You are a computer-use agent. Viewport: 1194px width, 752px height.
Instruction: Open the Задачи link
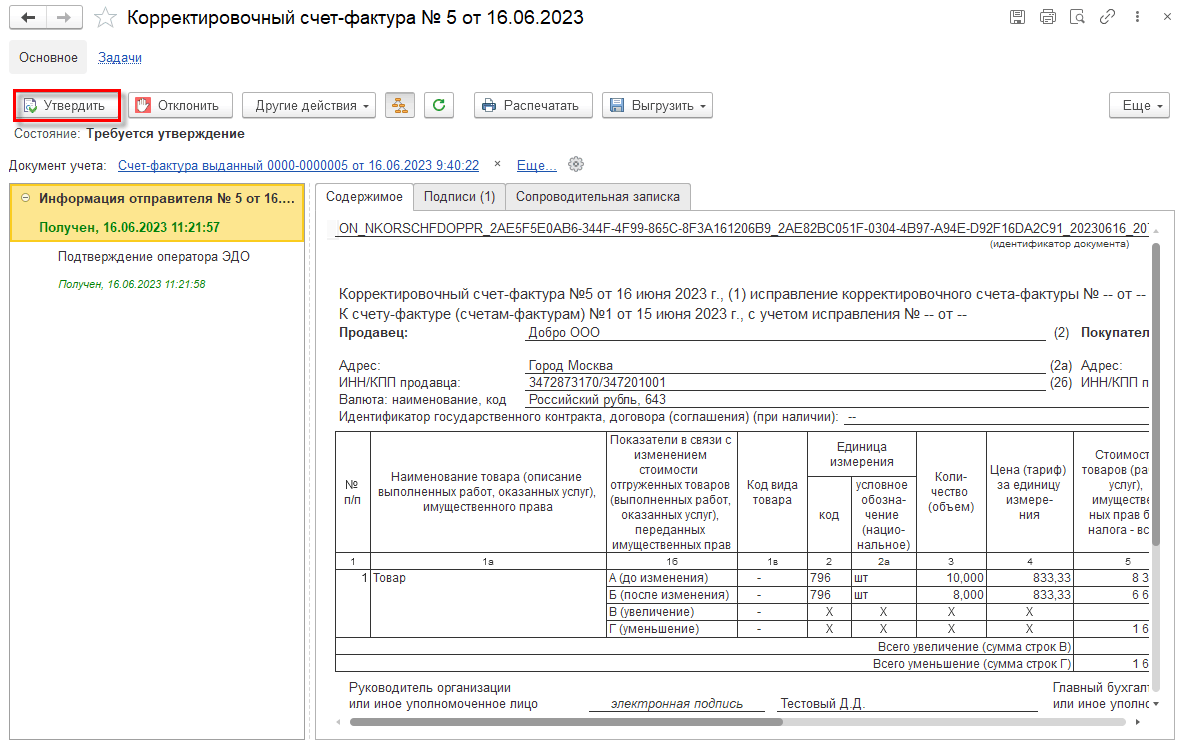click(x=120, y=58)
